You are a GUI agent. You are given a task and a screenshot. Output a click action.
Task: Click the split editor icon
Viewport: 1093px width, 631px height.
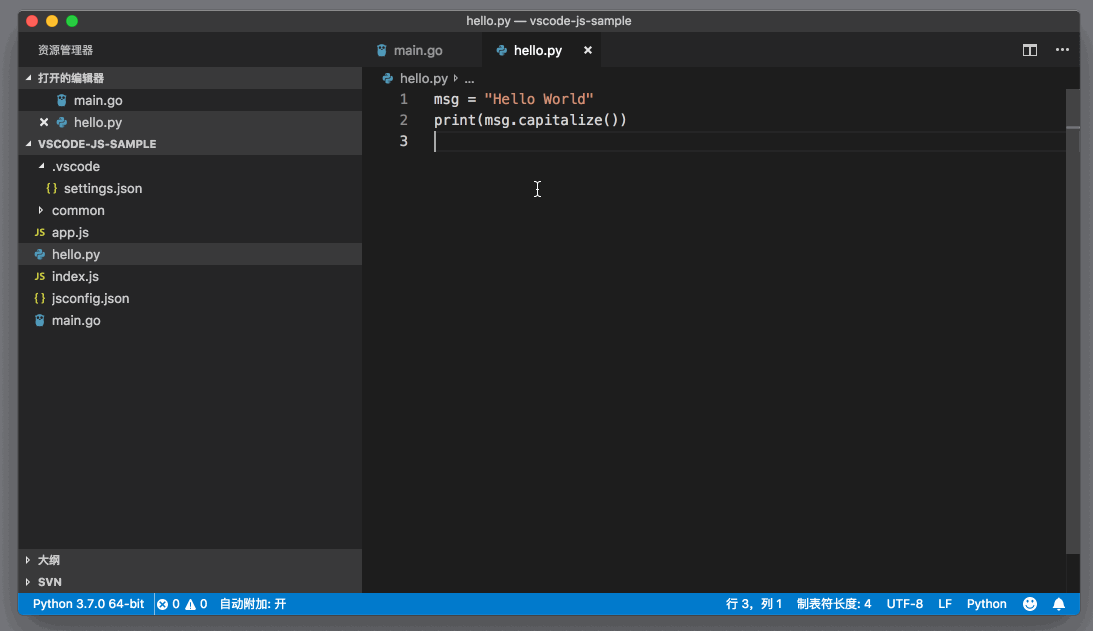click(1029, 50)
